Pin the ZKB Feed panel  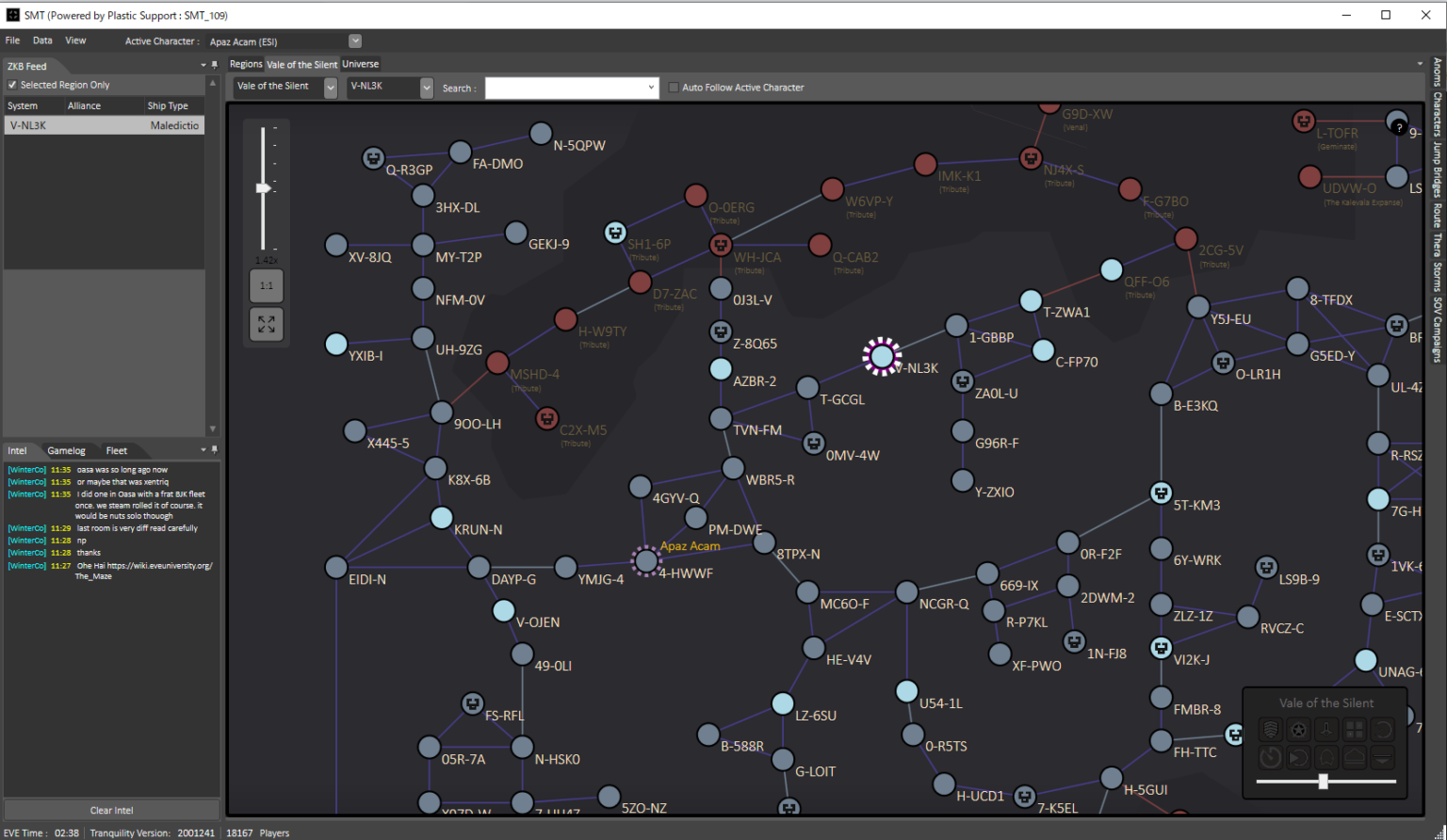coord(215,66)
